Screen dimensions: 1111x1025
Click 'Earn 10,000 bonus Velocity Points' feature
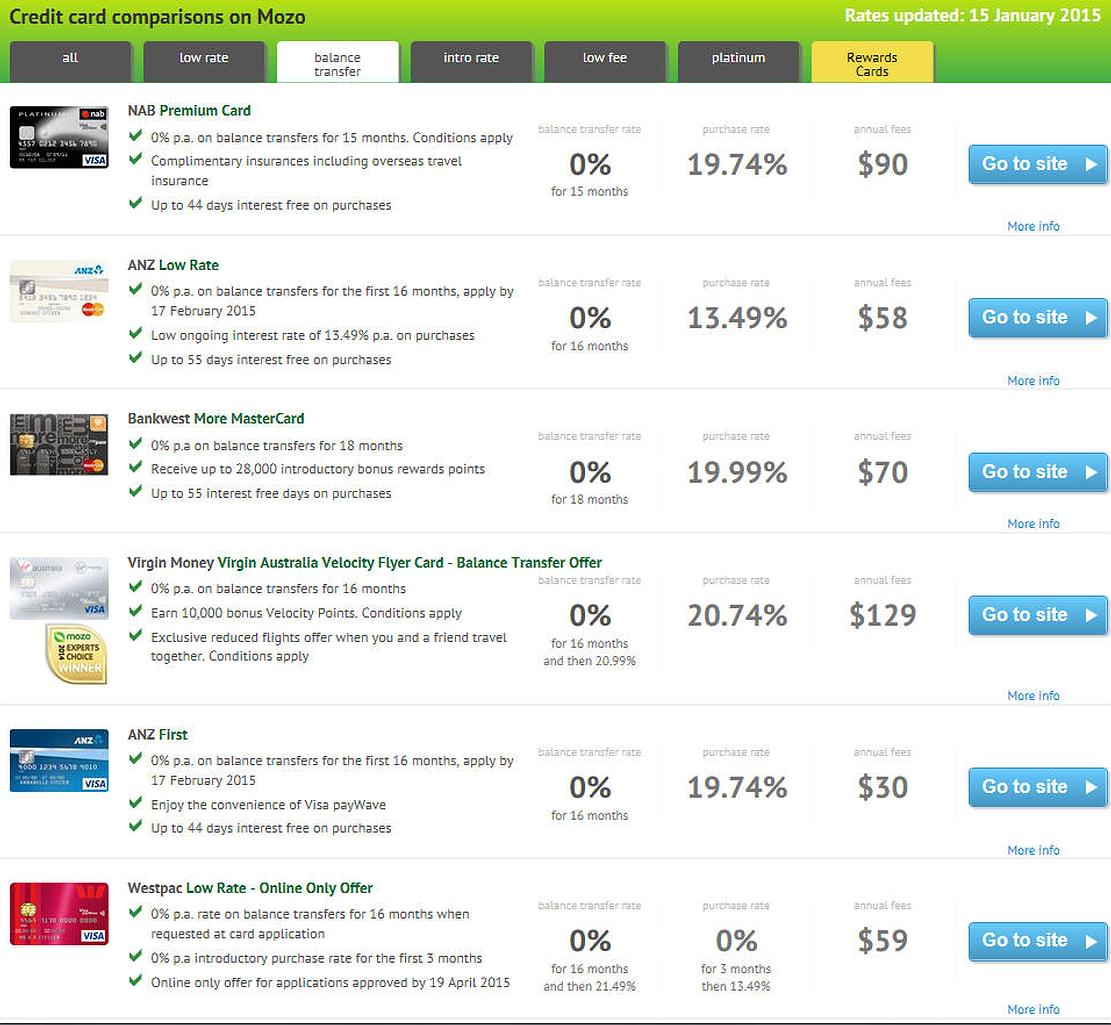click(x=306, y=613)
